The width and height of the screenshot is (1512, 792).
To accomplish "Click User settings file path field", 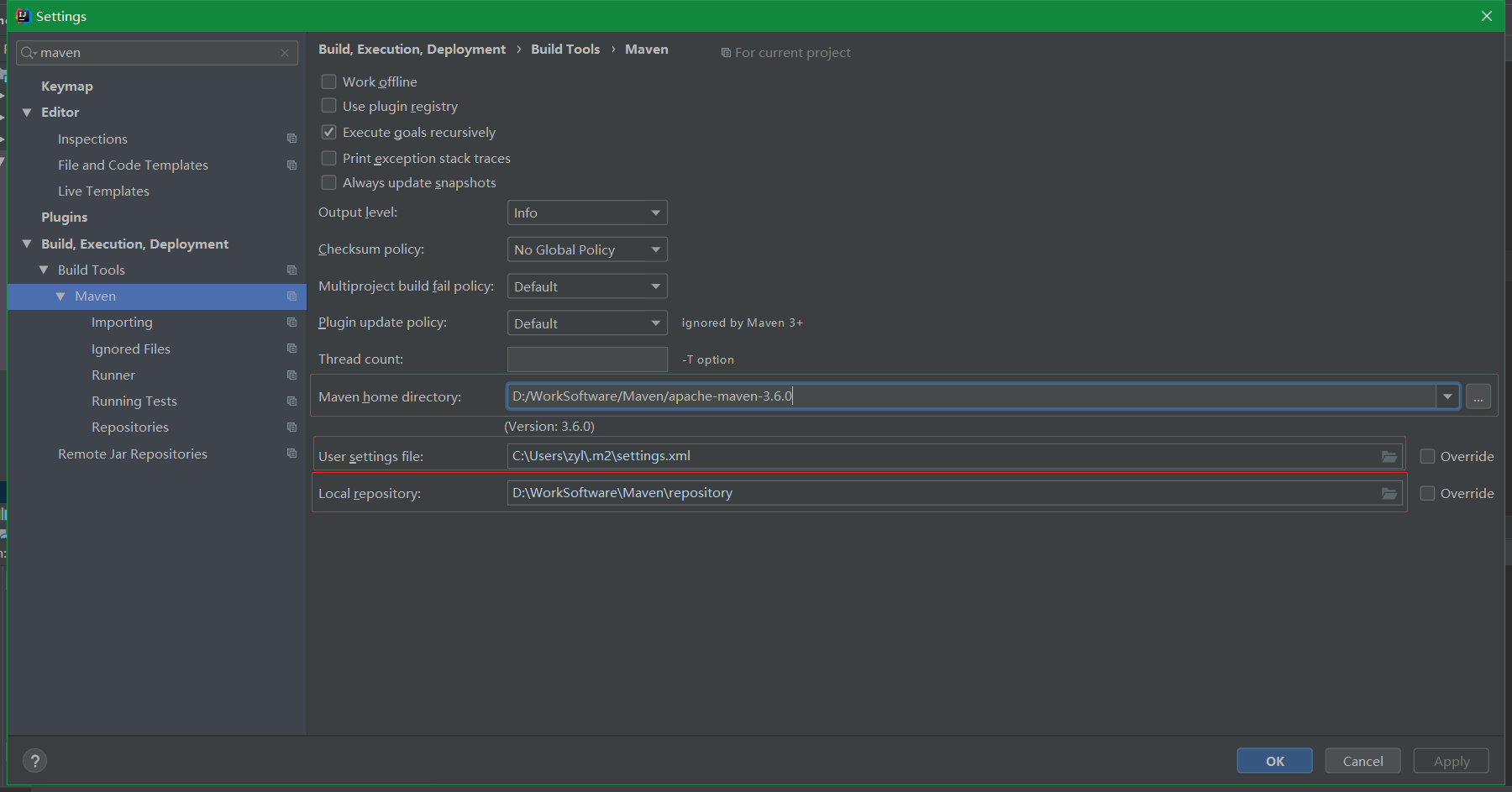I will pyautogui.click(x=954, y=456).
